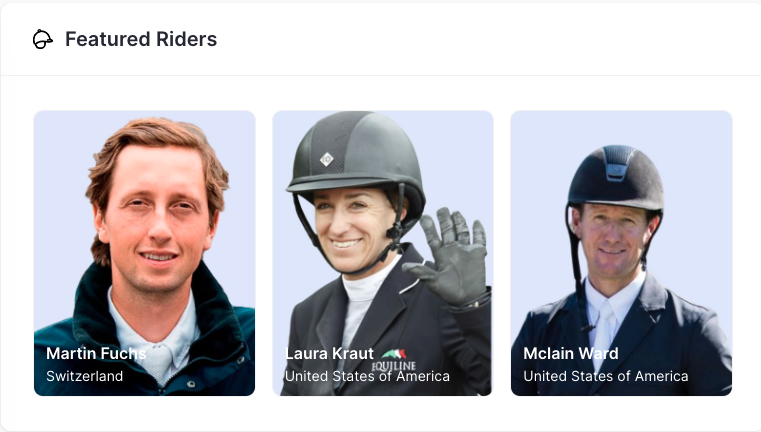Click the diamond emblem on Laura Kraut's helmet
The height and width of the screenshot is (432, 761).
pos(327,158)
